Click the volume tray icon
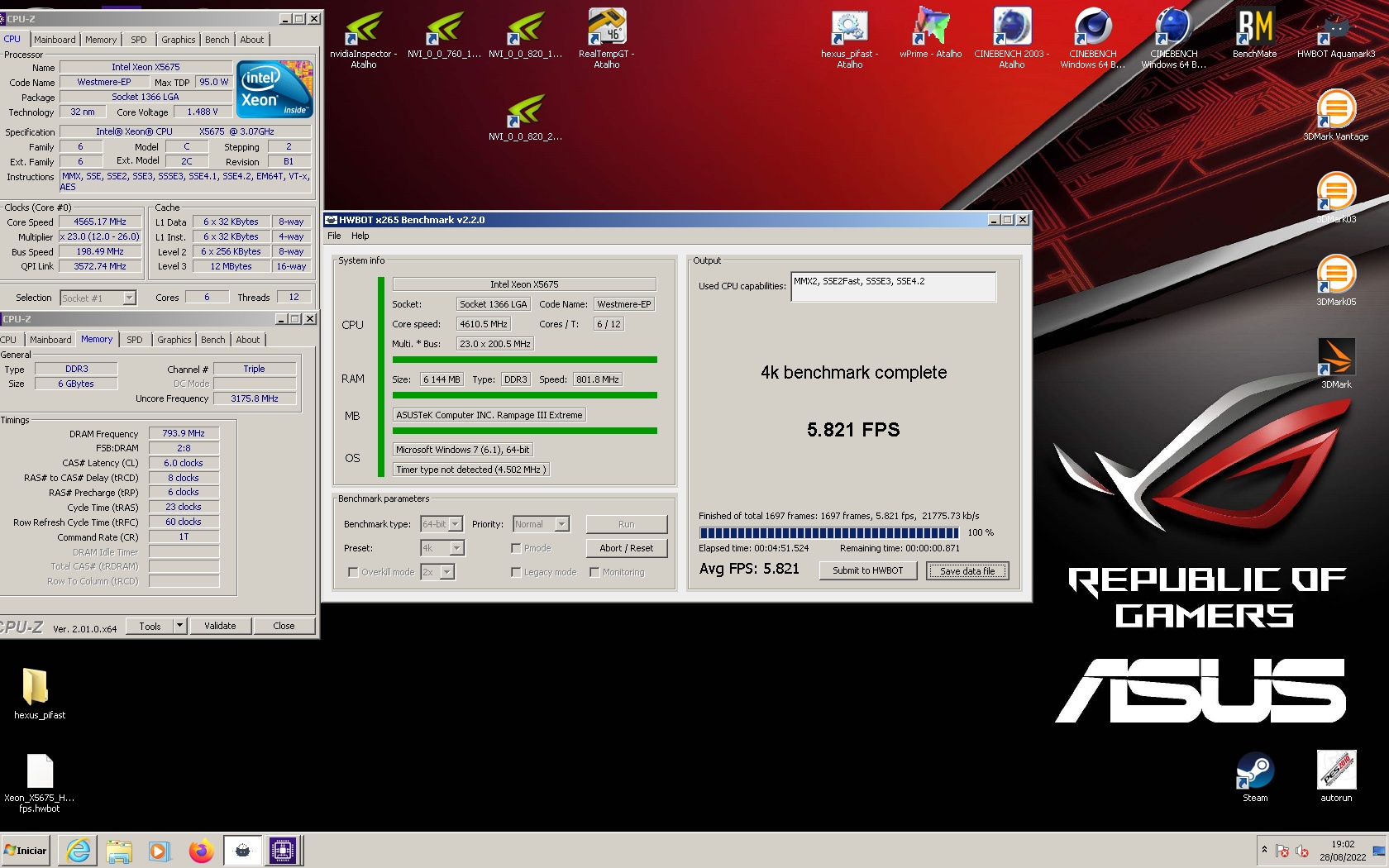The image size is (1389, 868). (1301, 851)
